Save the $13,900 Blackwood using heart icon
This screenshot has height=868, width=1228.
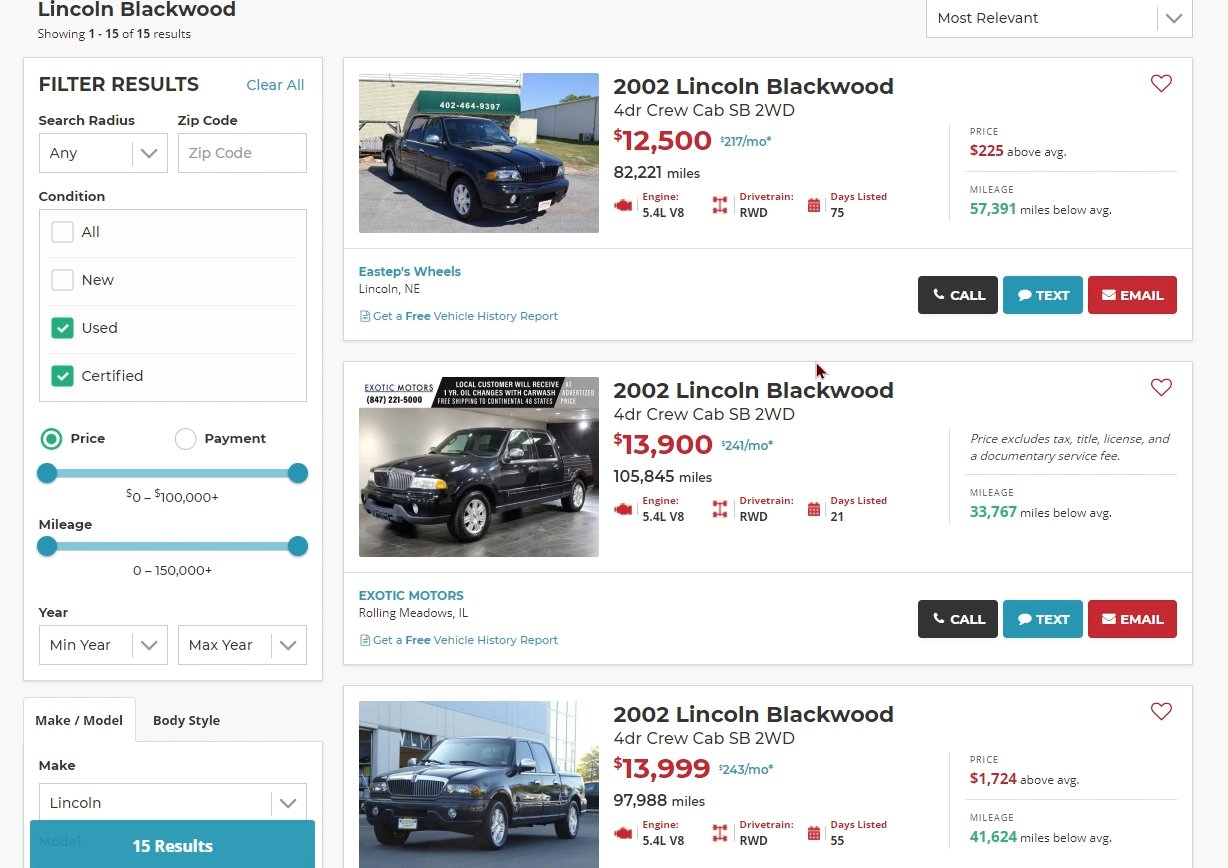1161,388
